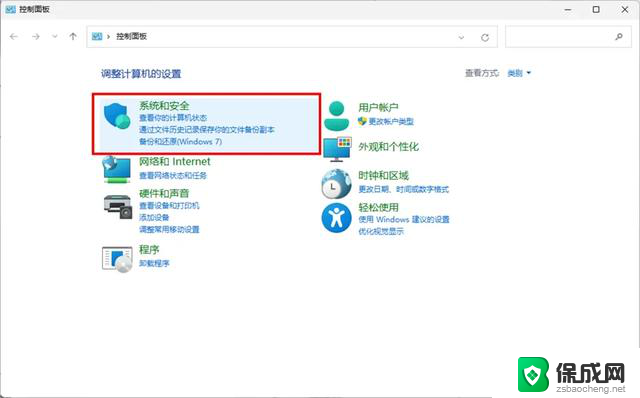
Task: Open the 程序 category icon
Action: [117, 259]
